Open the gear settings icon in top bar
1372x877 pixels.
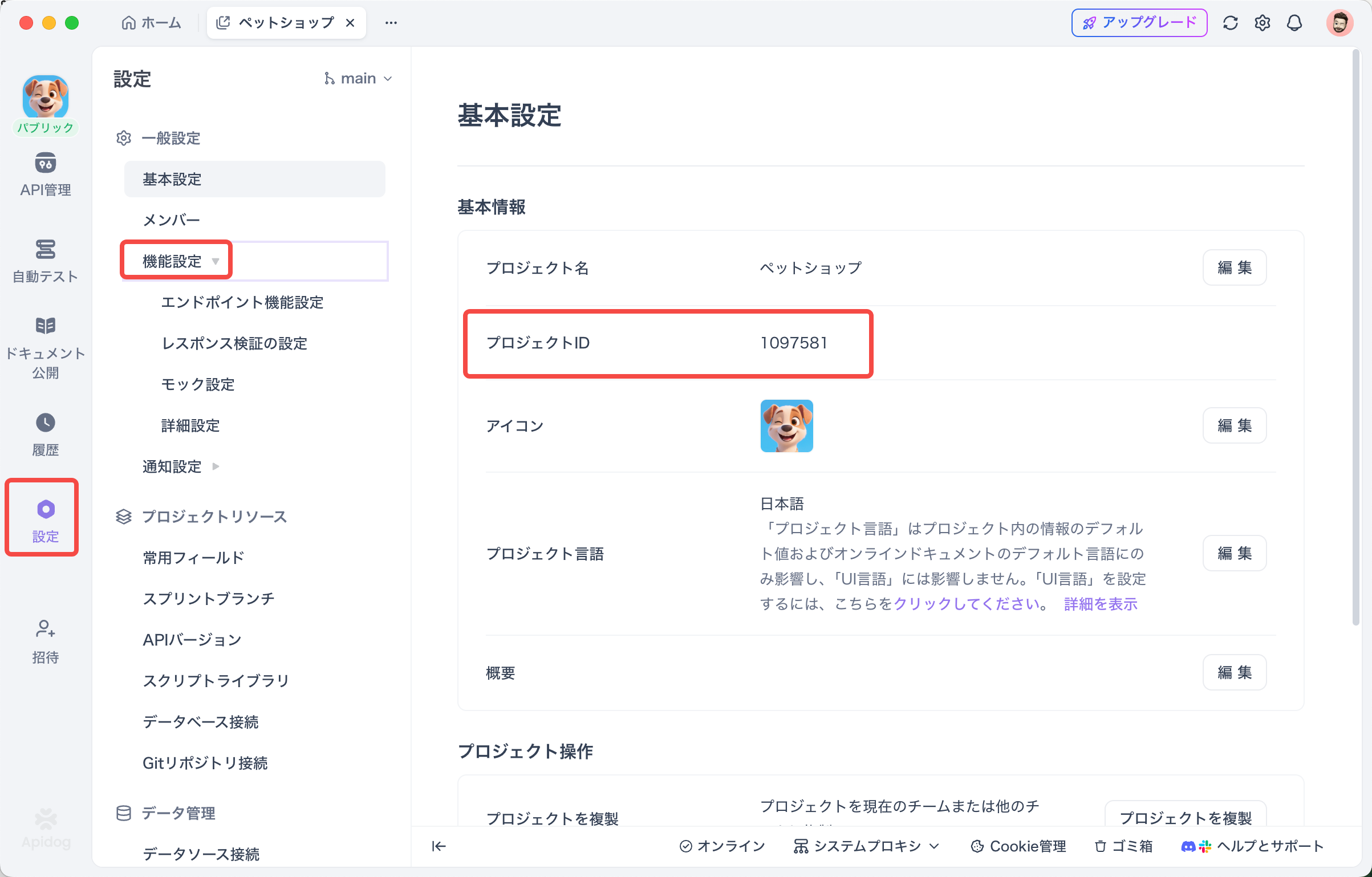(1263, 23)
